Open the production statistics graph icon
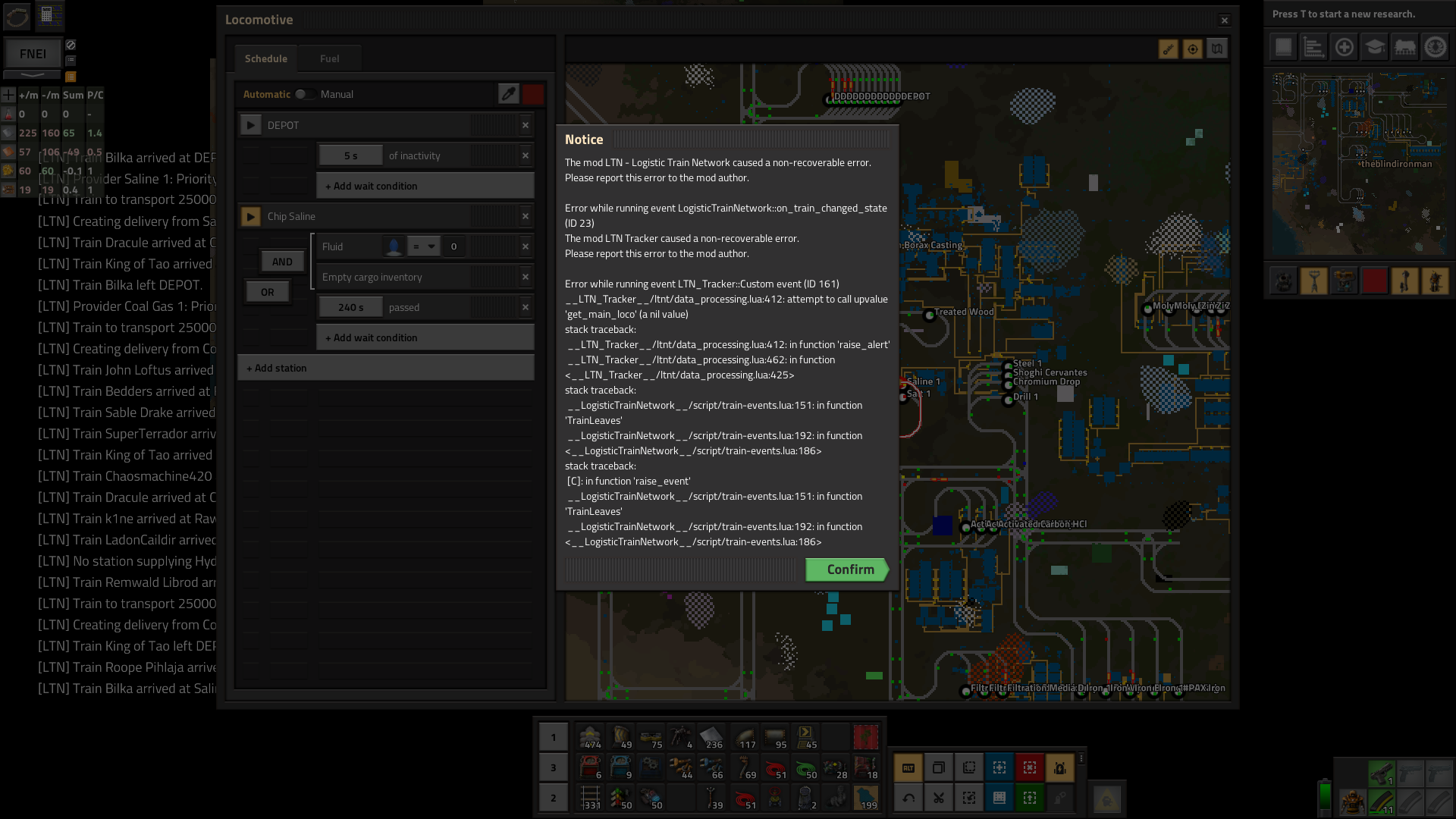The height and width of the screenshot is (819, 1456). click(x=1313, y=47)
